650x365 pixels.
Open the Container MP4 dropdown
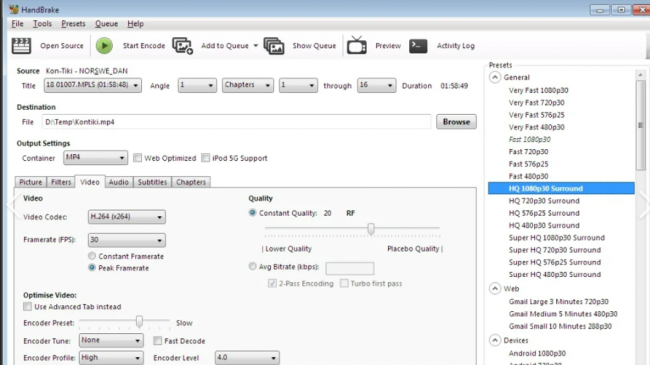click(96, 158)
